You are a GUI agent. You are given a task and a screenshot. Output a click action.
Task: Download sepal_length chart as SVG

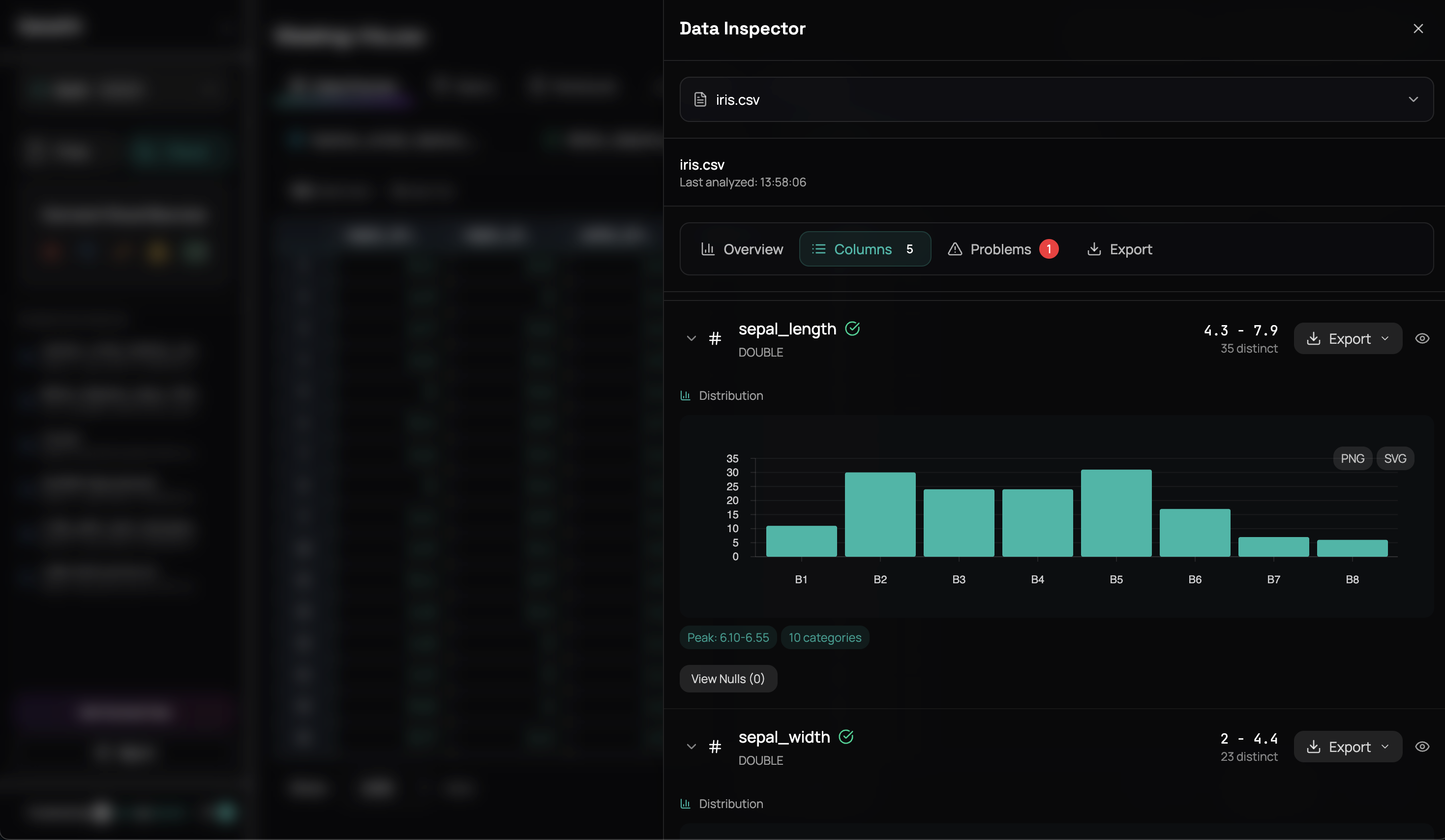point(1394,459)
